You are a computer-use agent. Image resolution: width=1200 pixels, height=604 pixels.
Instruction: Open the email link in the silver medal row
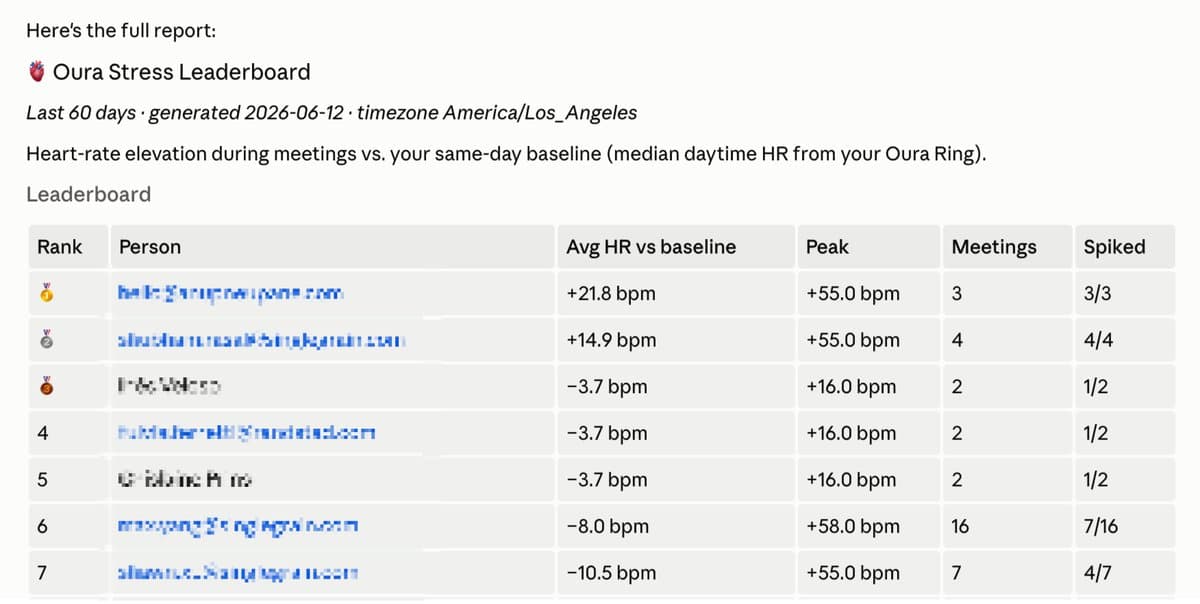261,340
